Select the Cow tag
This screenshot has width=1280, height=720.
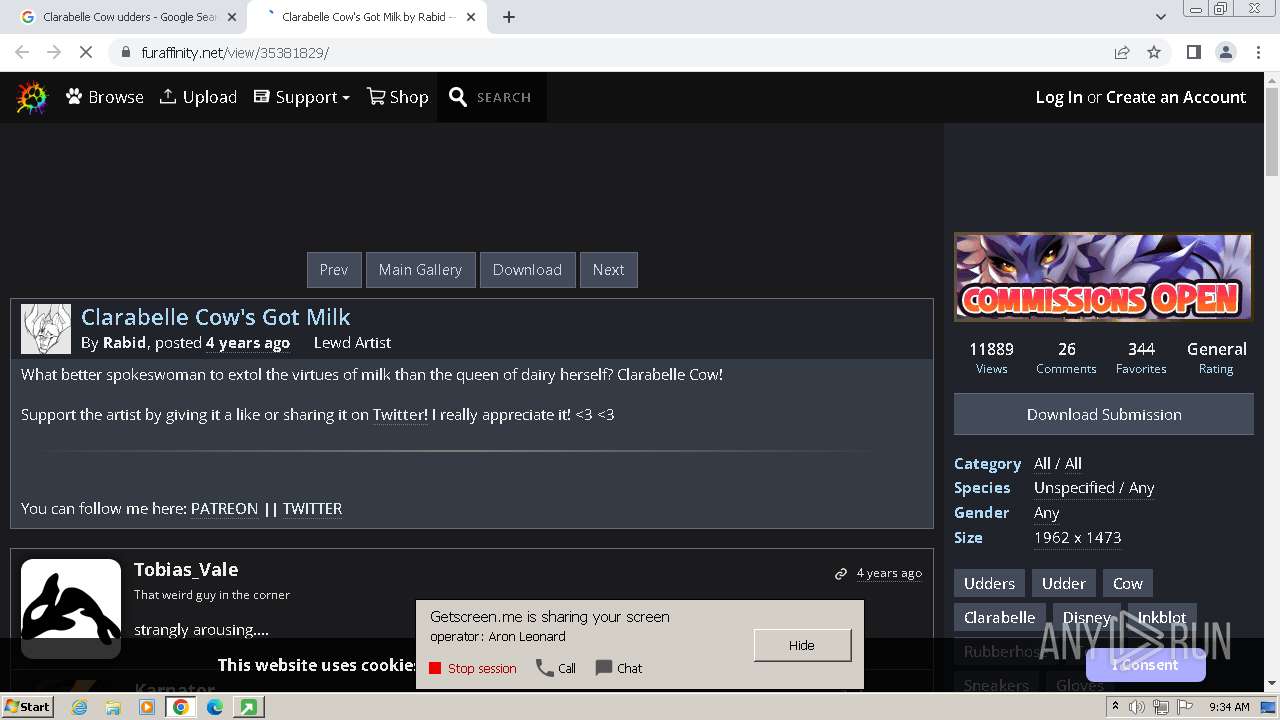1128,584
